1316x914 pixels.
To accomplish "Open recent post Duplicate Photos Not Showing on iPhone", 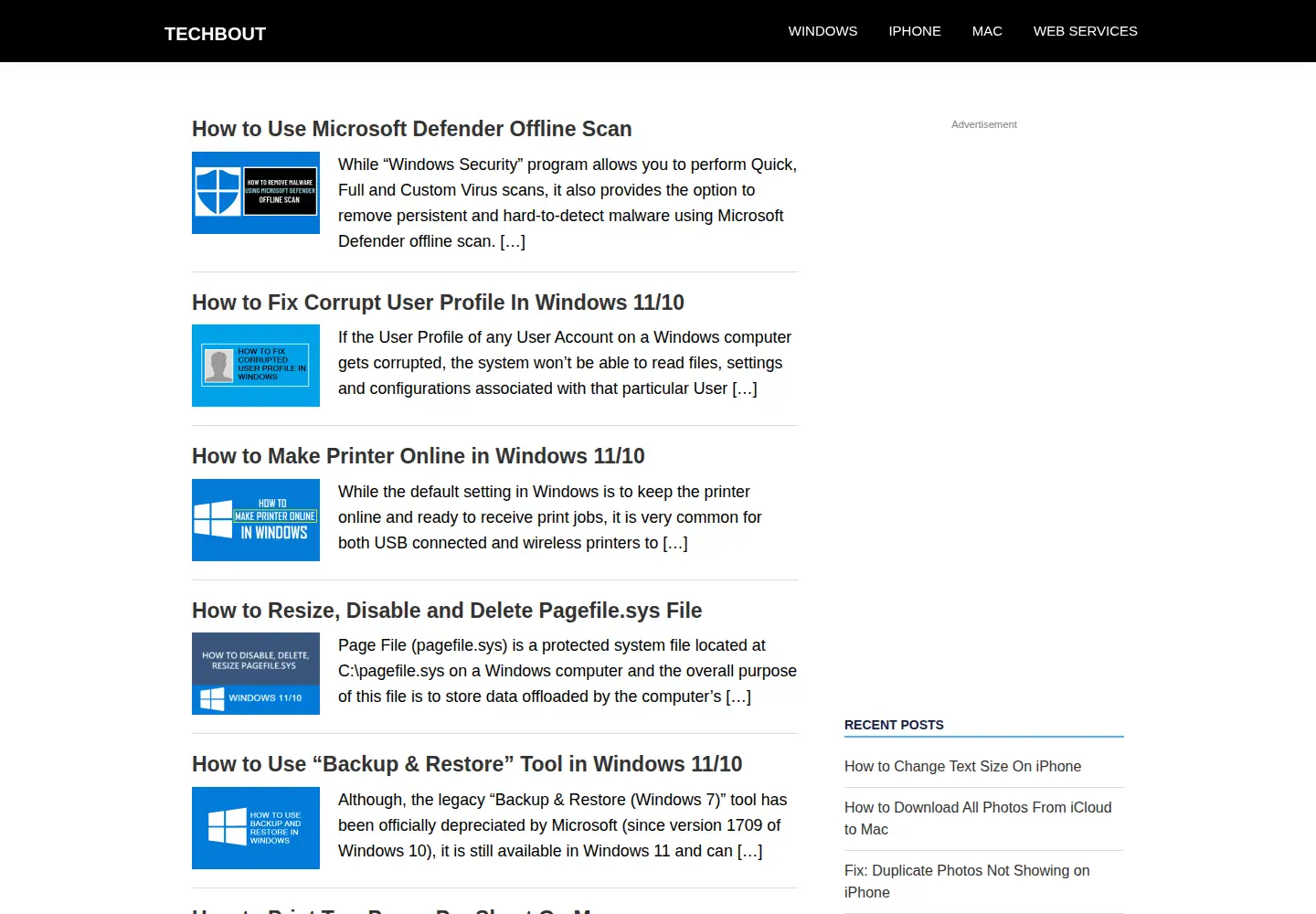I will click(x=967, y=881).
